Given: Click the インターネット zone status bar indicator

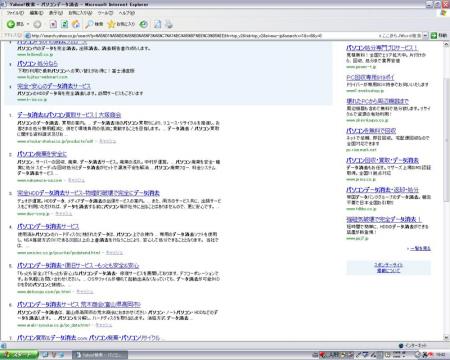Looking at the screenshot, I should coord(413,346).
